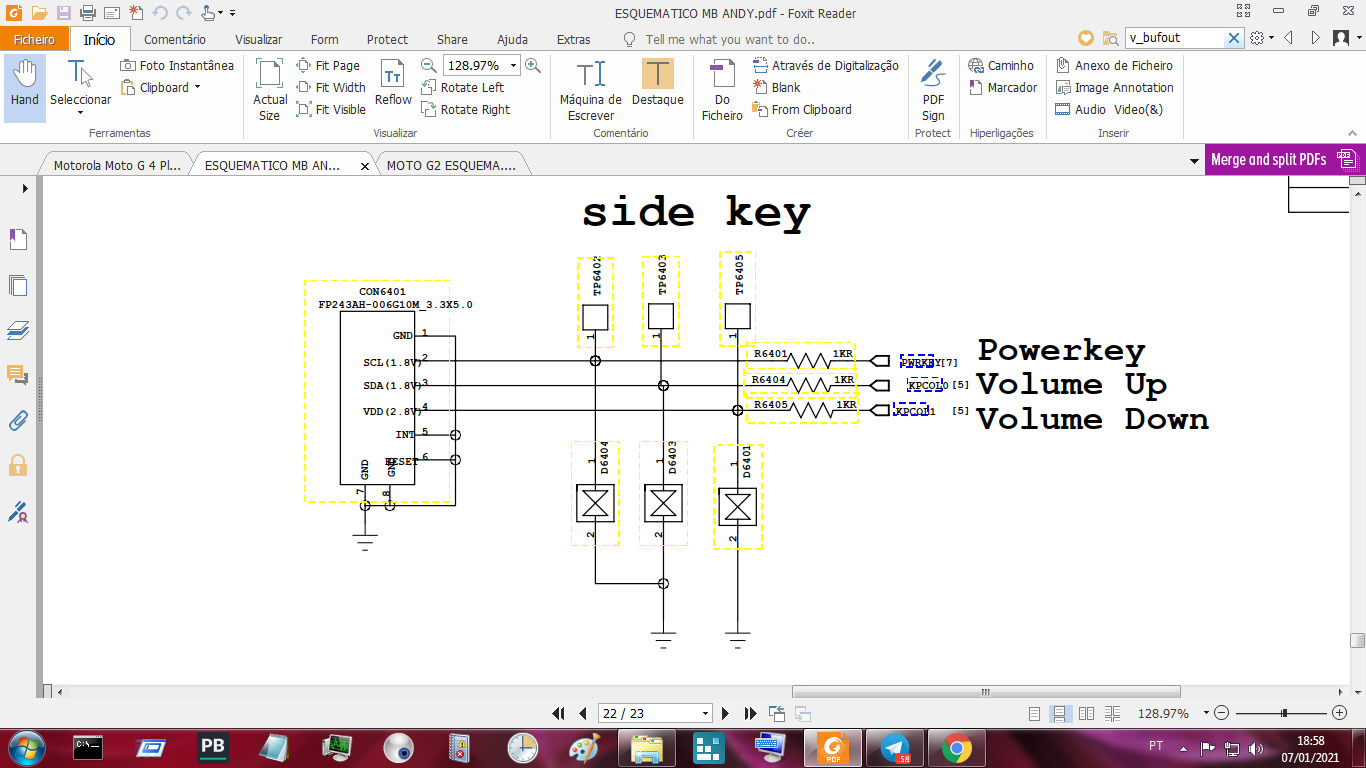Click the Typewriter (Máquina de Escrever) tool
Image resolution: width=1366 pixels, height=768 pixels.
tap(590, 88)
